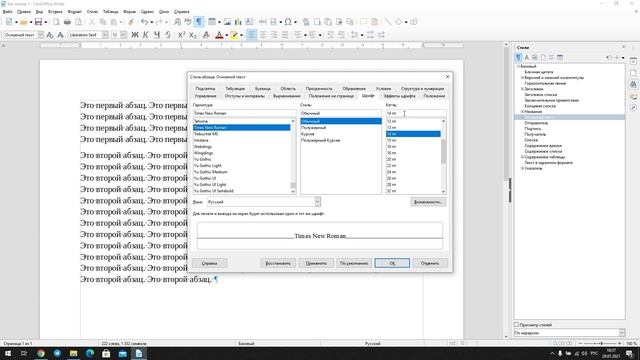The height and width of the screenshot is (360, 640).
Task: Click the По умолчанию button
Action: coord(354,263)
